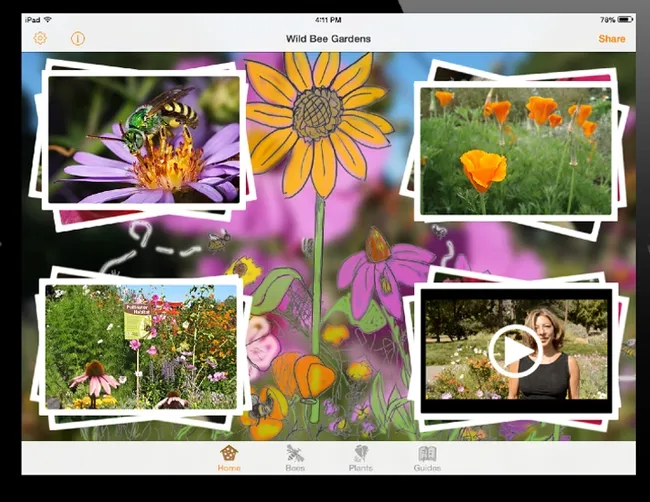The image size is (650, 502).
Task: Switch to the Bees tab
Action: (295, 458)
